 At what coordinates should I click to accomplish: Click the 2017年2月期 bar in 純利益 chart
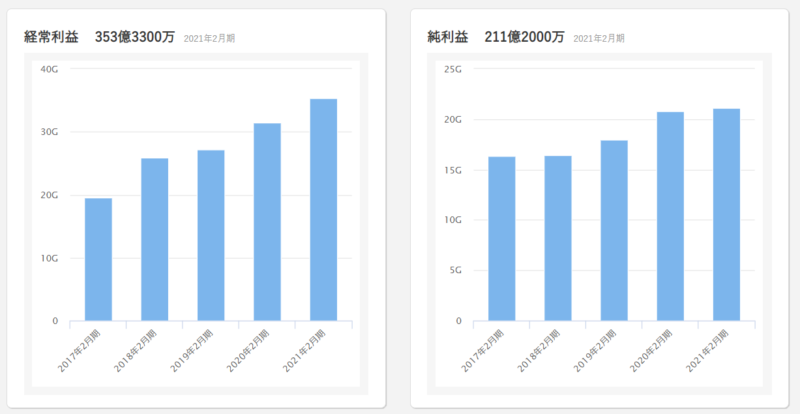click(x=502, y=239)
